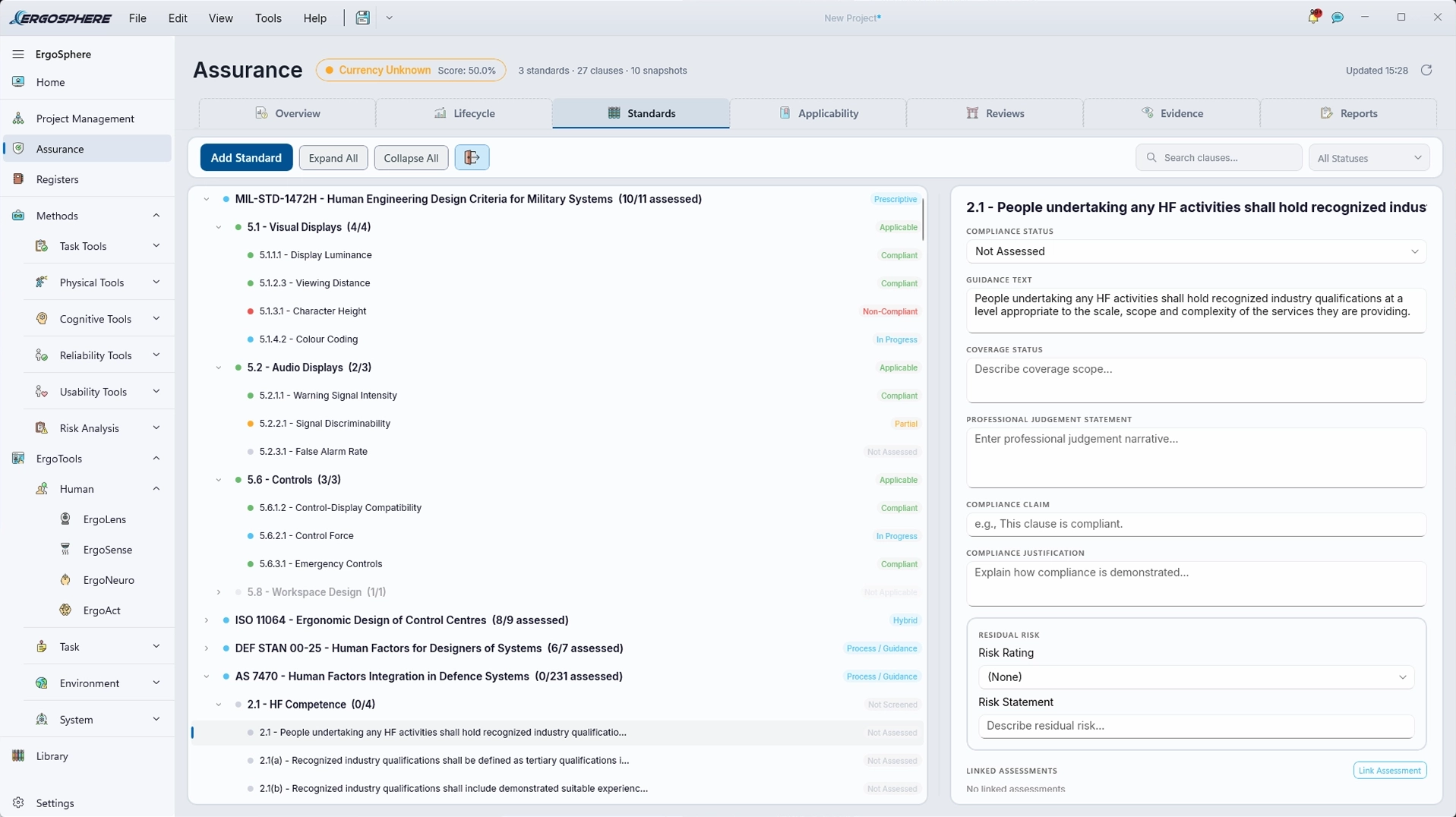Open ErgoSense tool
Viewport: 1456px width, 817px height.
coord(107,550)
